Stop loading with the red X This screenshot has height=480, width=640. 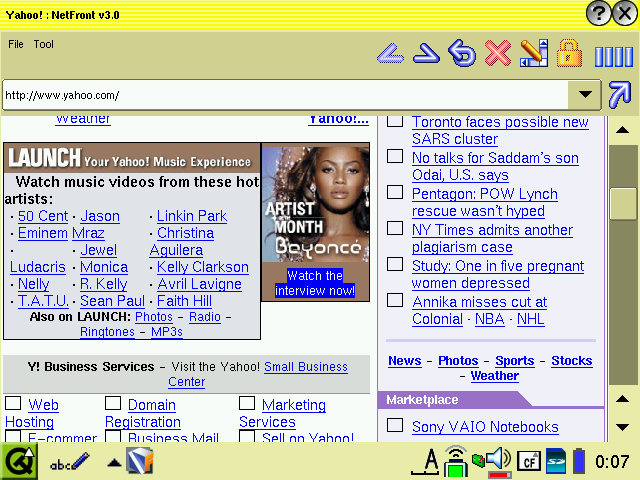point(497,53)
